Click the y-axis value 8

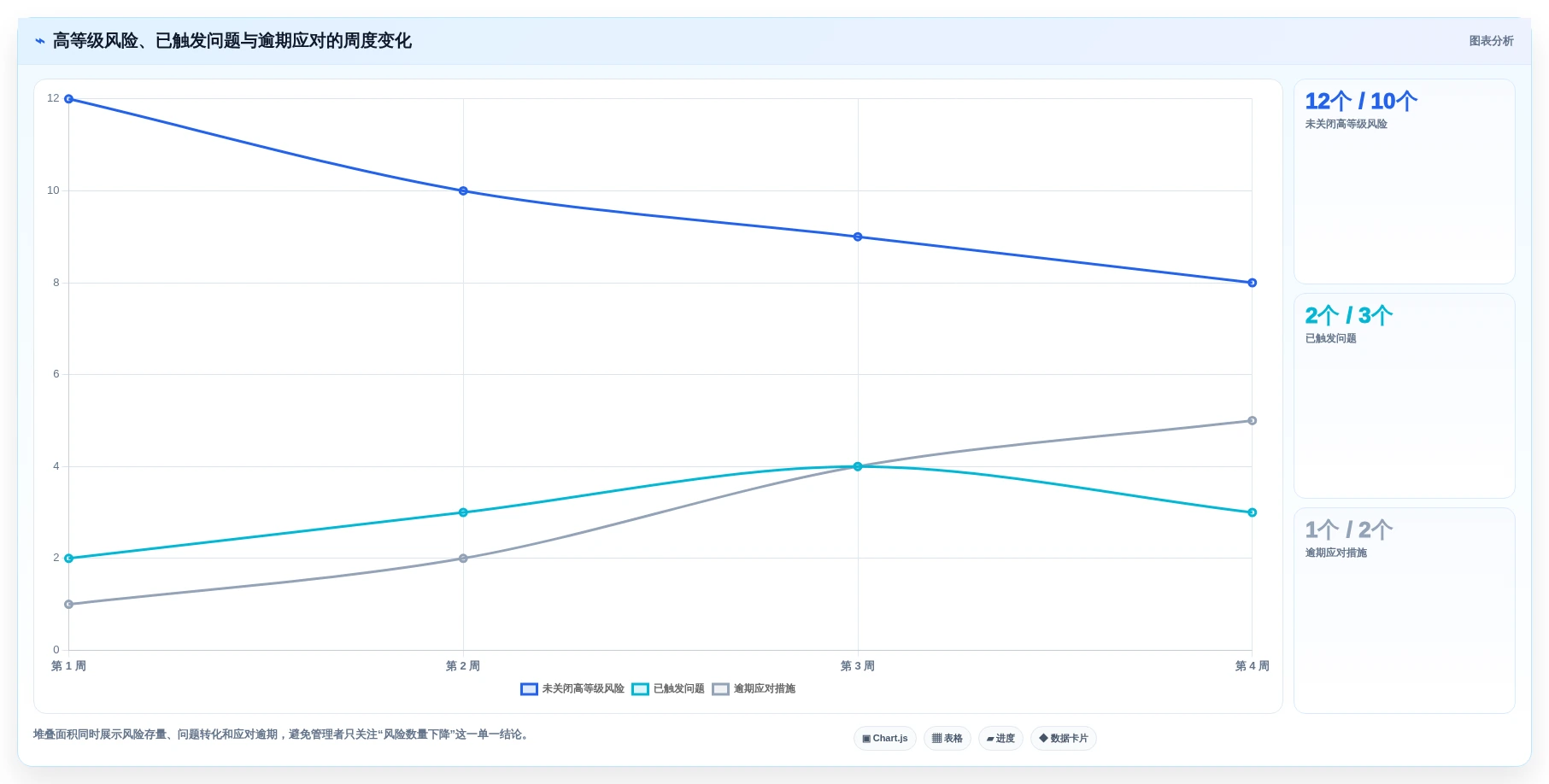pos(56,283)
